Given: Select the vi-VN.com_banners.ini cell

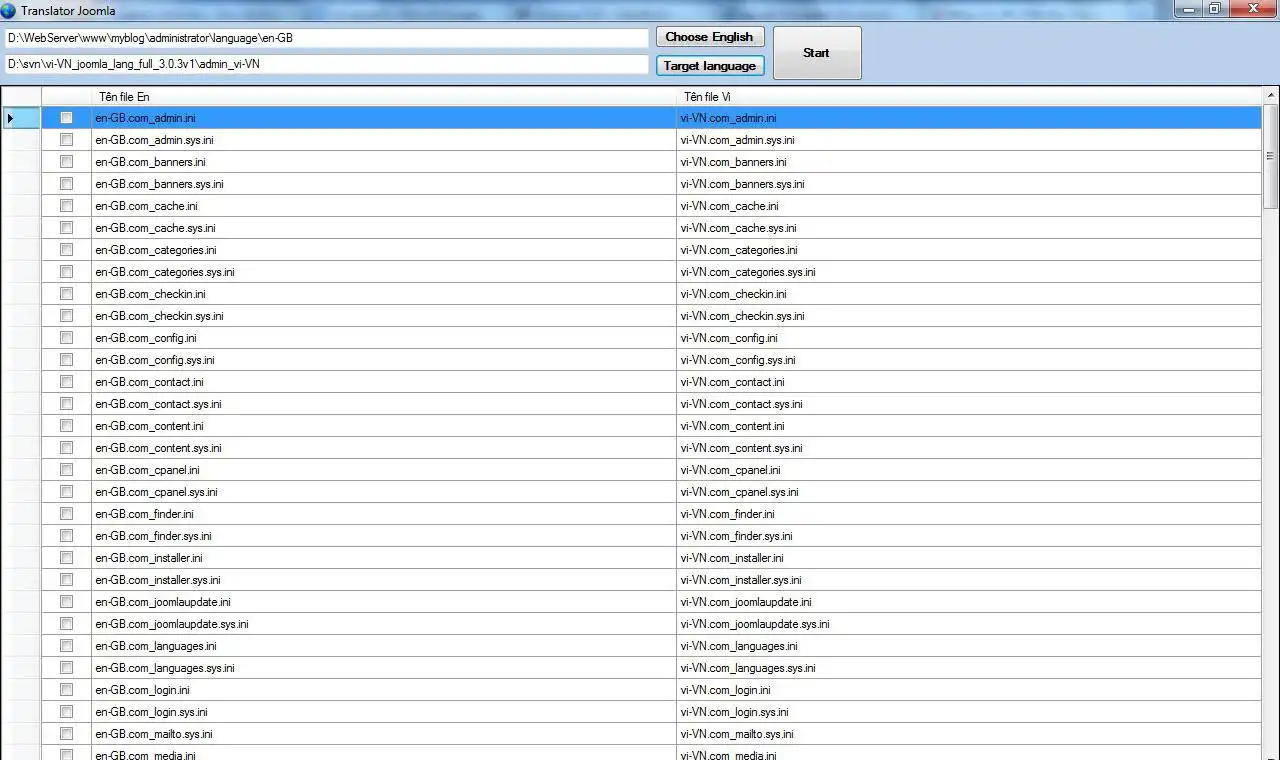Looking at the screenshot, I should [x=969, y=162].
